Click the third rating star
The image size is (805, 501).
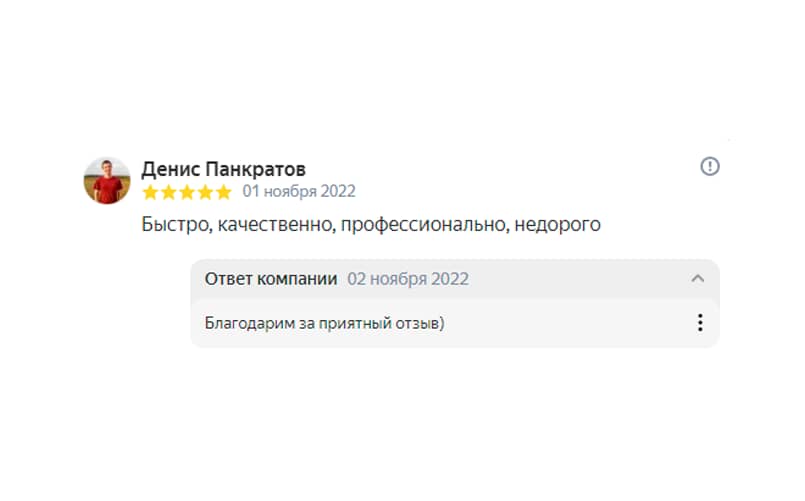[187, 192]
